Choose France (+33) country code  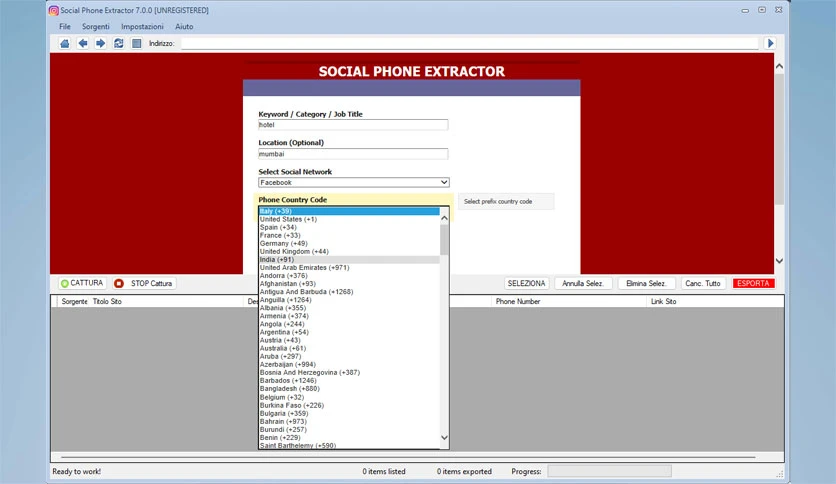(349, 235)
